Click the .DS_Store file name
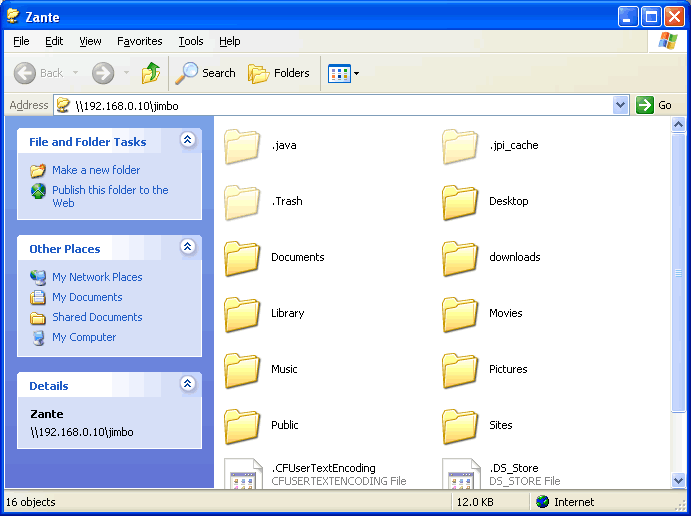Image resolution: width=691 pixels, height=516 pixels. coord(514,468)
